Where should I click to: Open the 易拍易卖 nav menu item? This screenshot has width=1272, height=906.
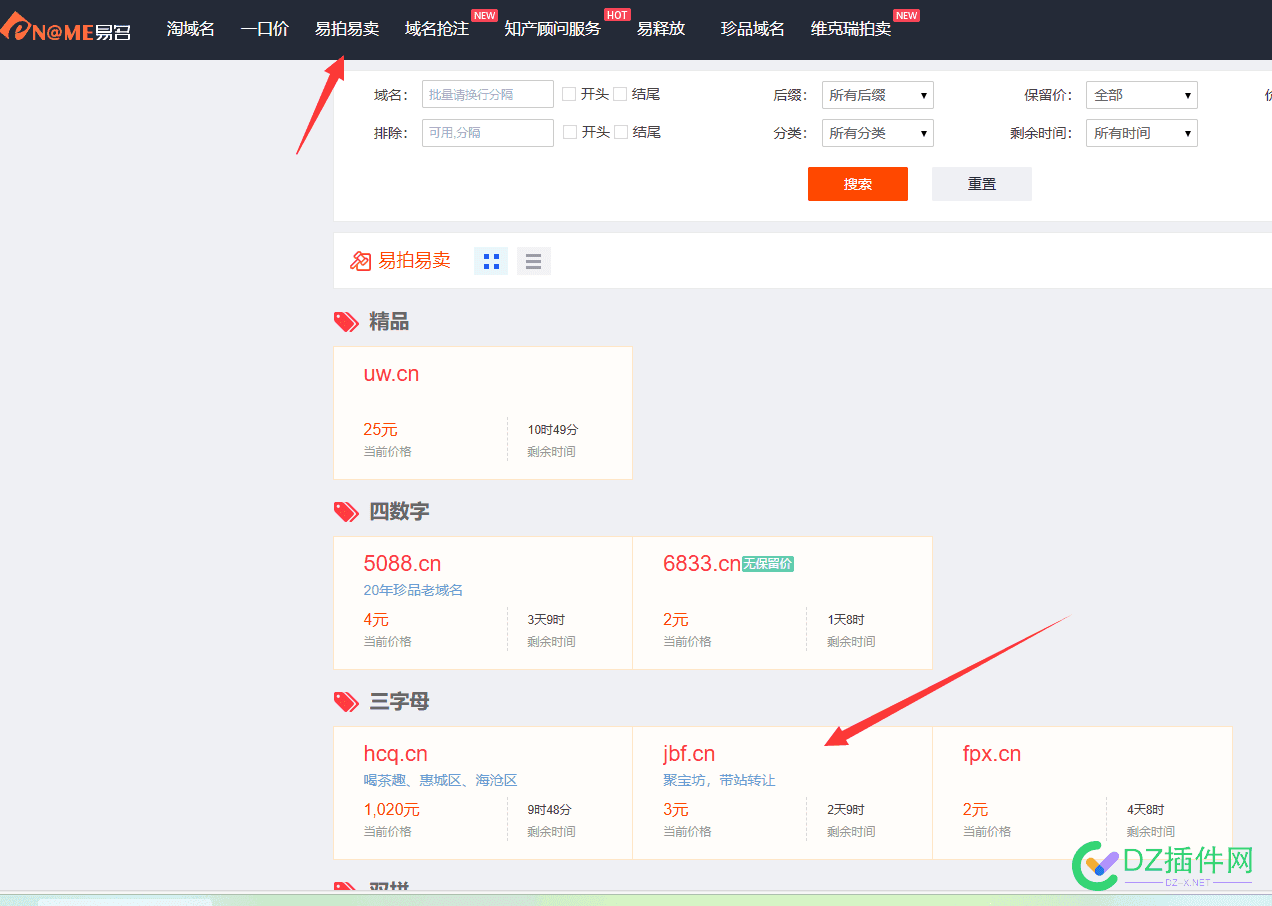[x=347, y=29]
